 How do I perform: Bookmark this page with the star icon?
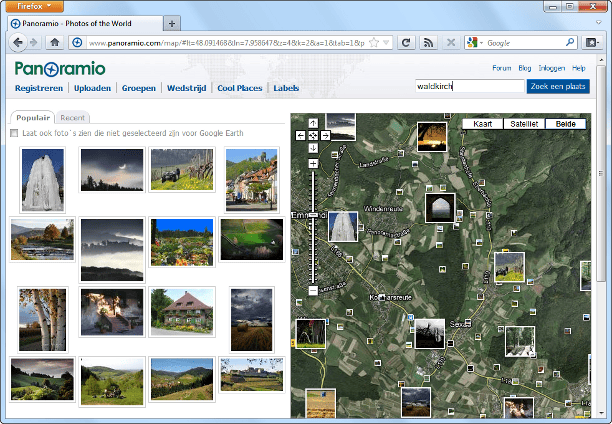coord(374,43)
